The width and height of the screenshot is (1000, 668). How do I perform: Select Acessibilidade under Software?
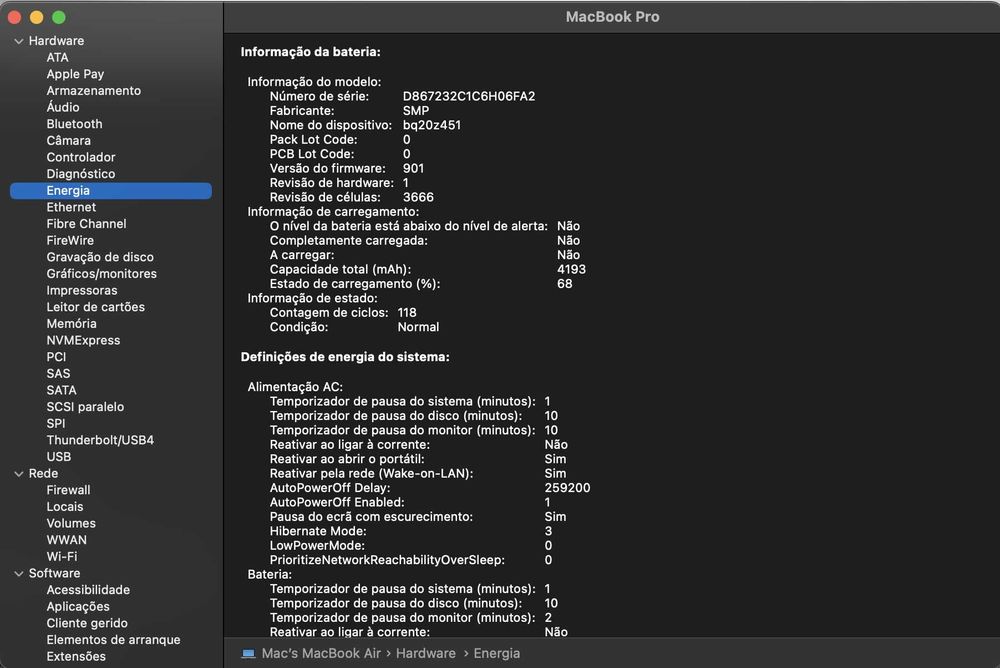(88, 590)
